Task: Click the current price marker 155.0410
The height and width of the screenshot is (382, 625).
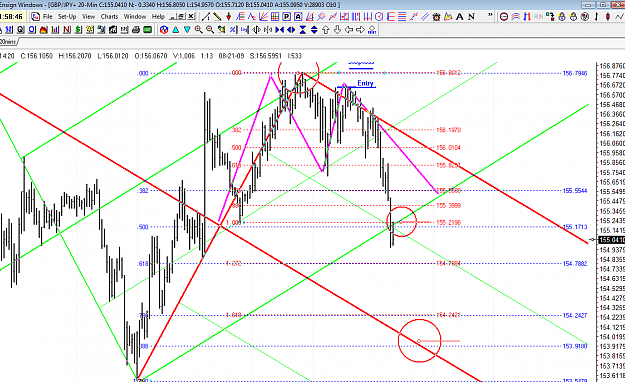Action: [x=612, y=240]
